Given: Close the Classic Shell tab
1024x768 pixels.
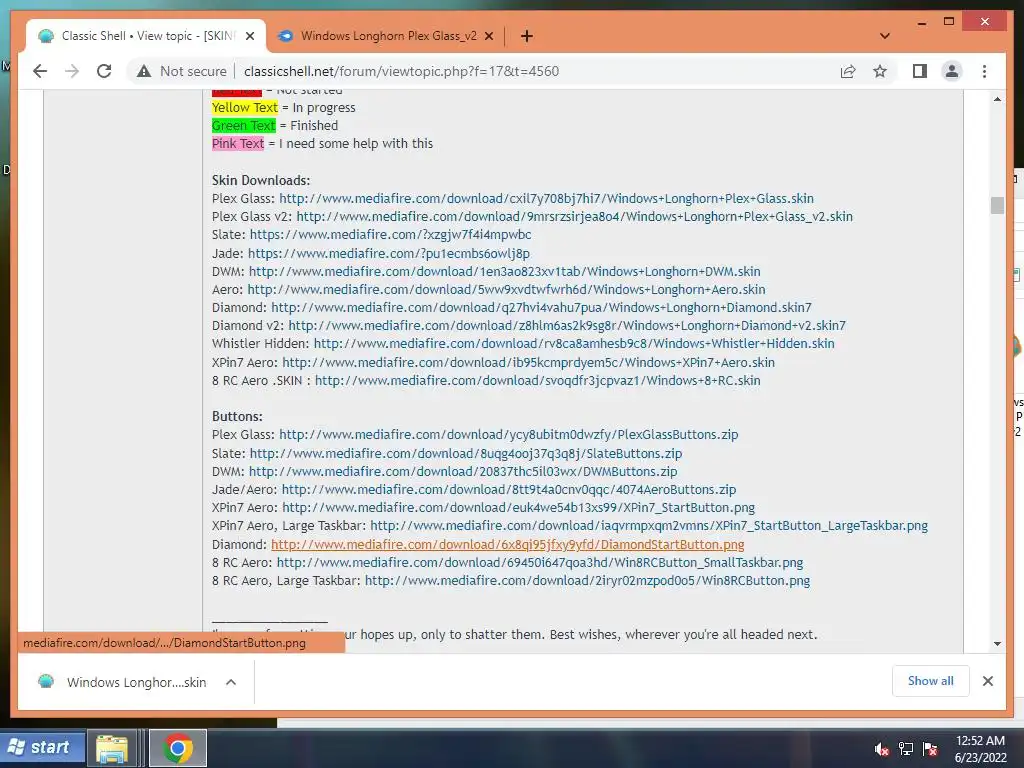Looking at the screenshot, I should tap(249, 36).
